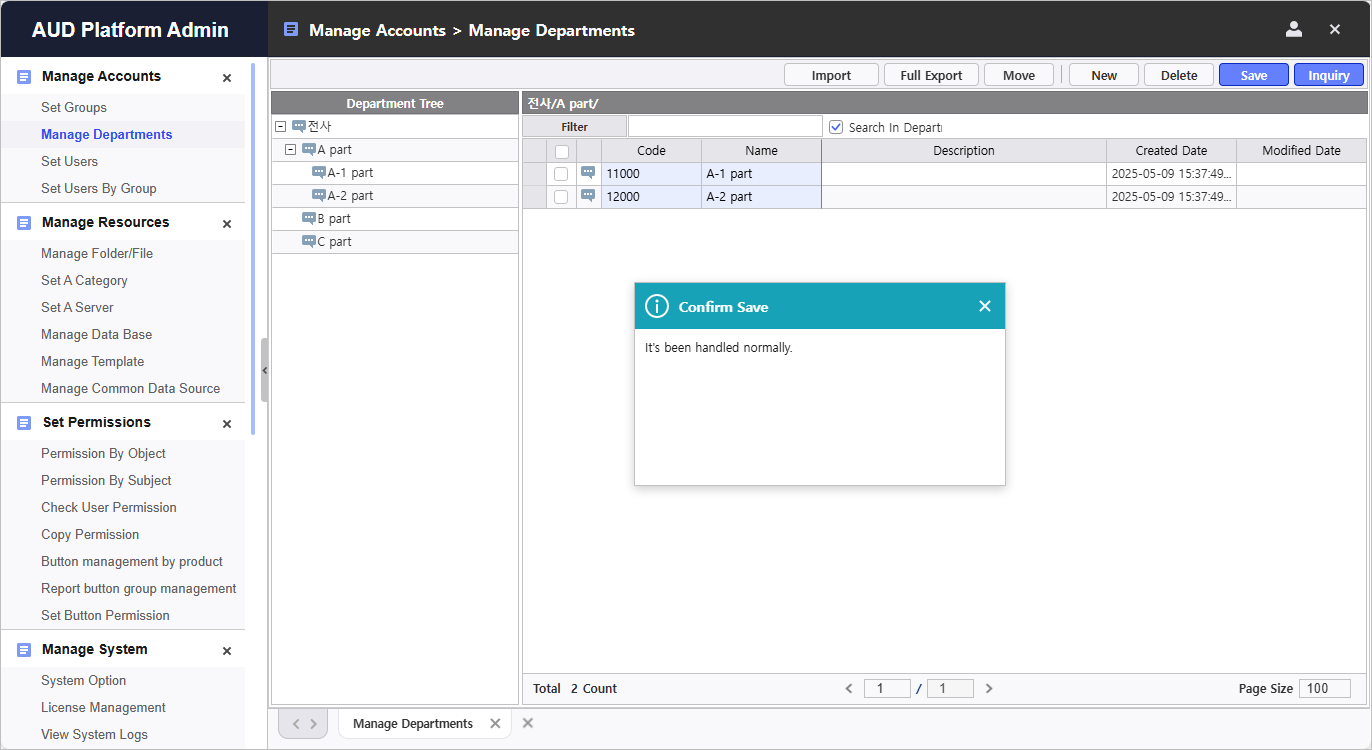Viewport: 1372px width, 750px height.
Task: Click the sidebar vertical scrollbar
Action: click(x=253, y=250)
